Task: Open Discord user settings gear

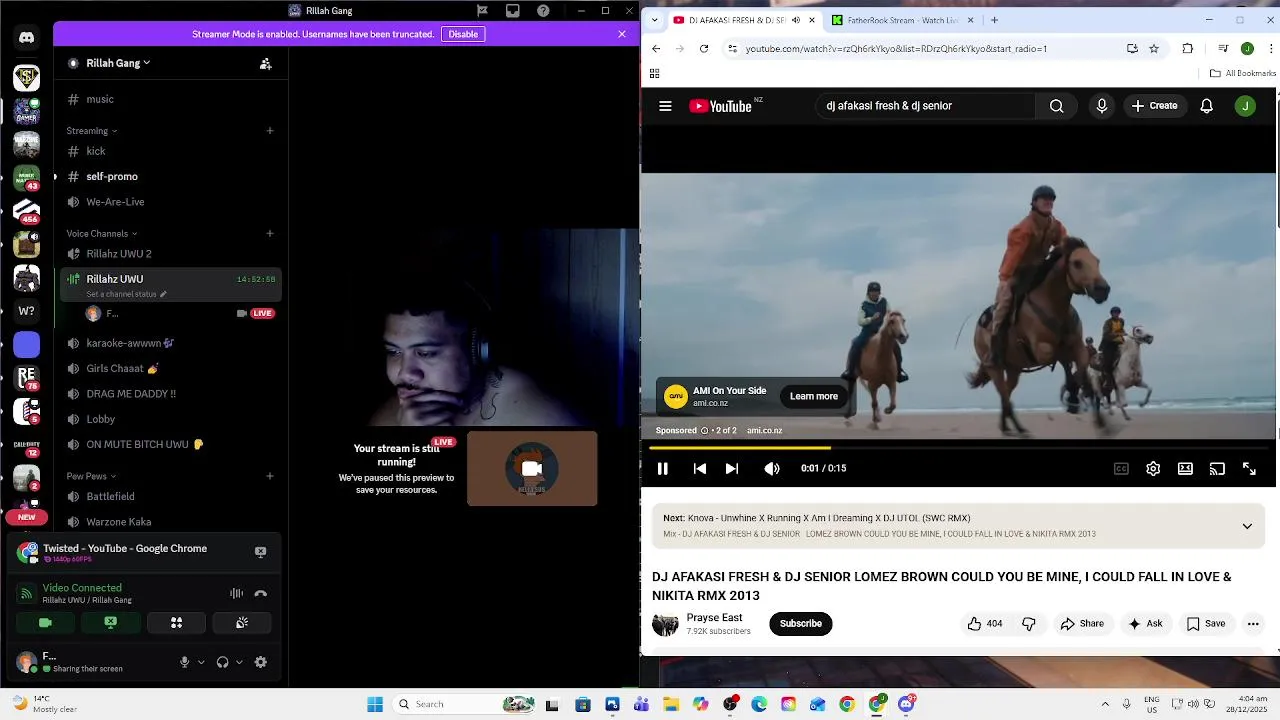Action: point(261,662)
